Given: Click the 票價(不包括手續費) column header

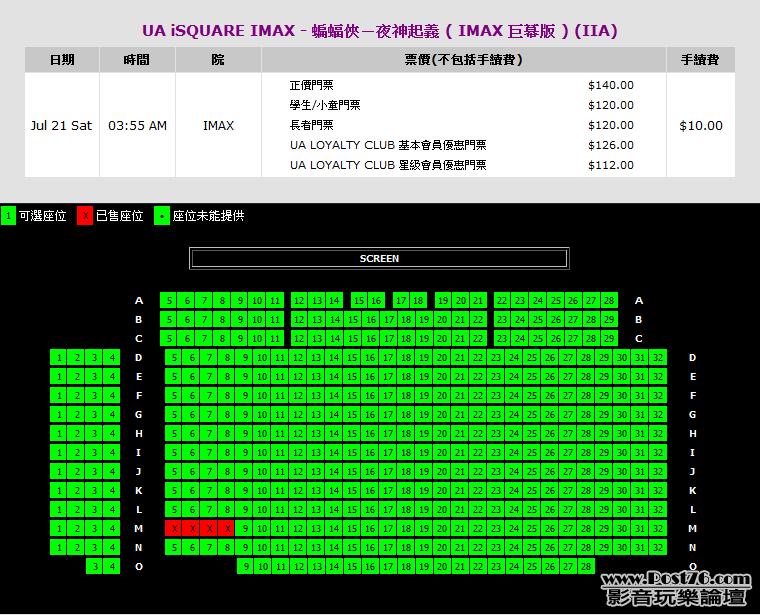Looking at the screenshot, I should [463, 60].
